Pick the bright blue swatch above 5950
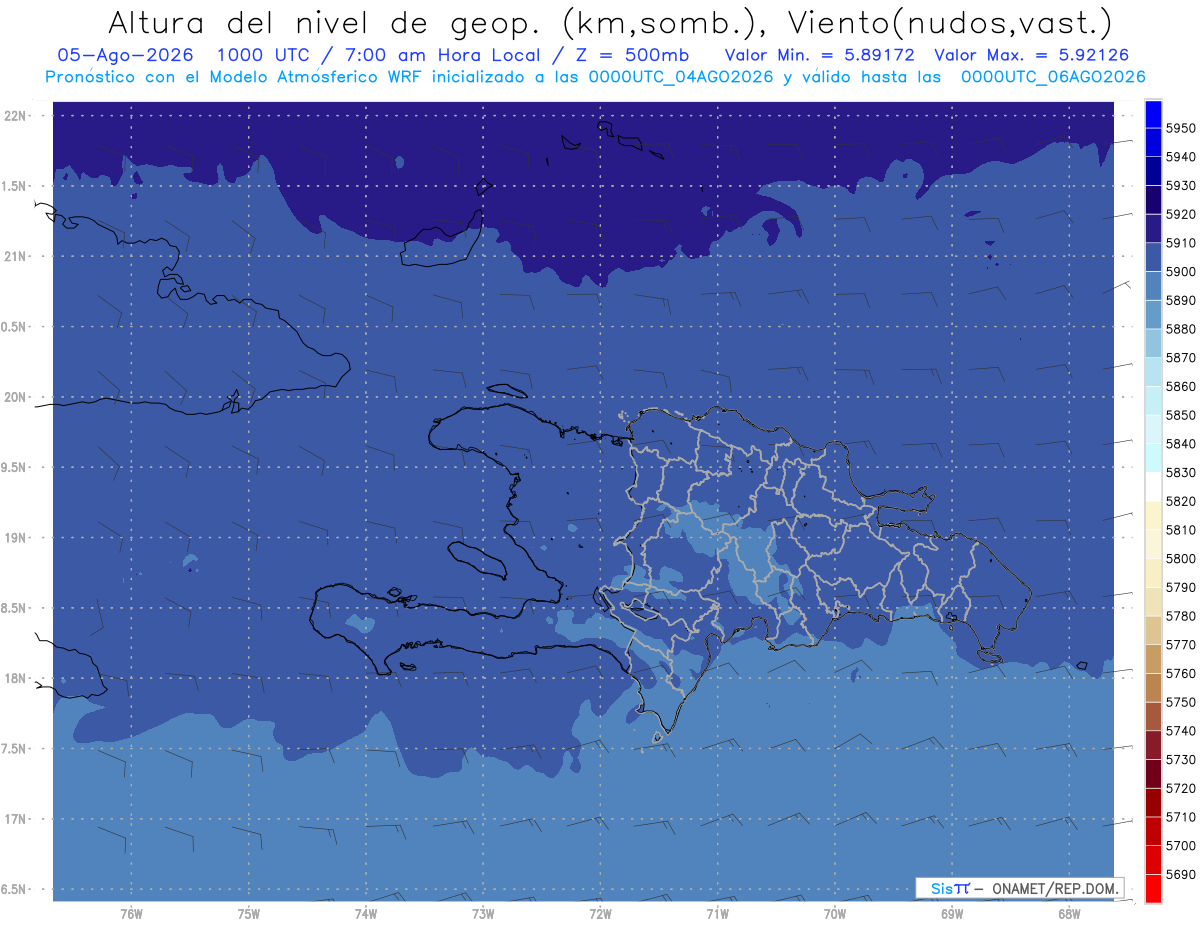1200x927 pixels. [x=1153, y=114]
